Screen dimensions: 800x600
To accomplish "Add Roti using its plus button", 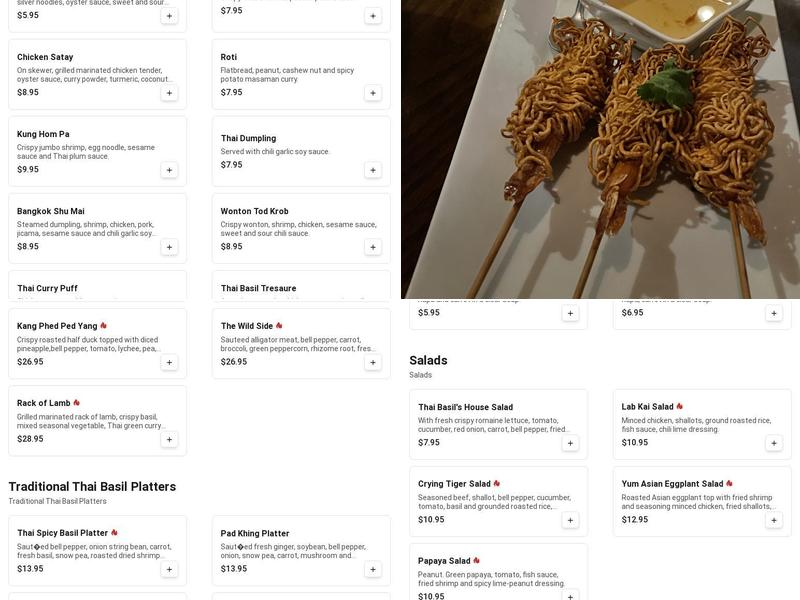I will (x=373, y=93).
